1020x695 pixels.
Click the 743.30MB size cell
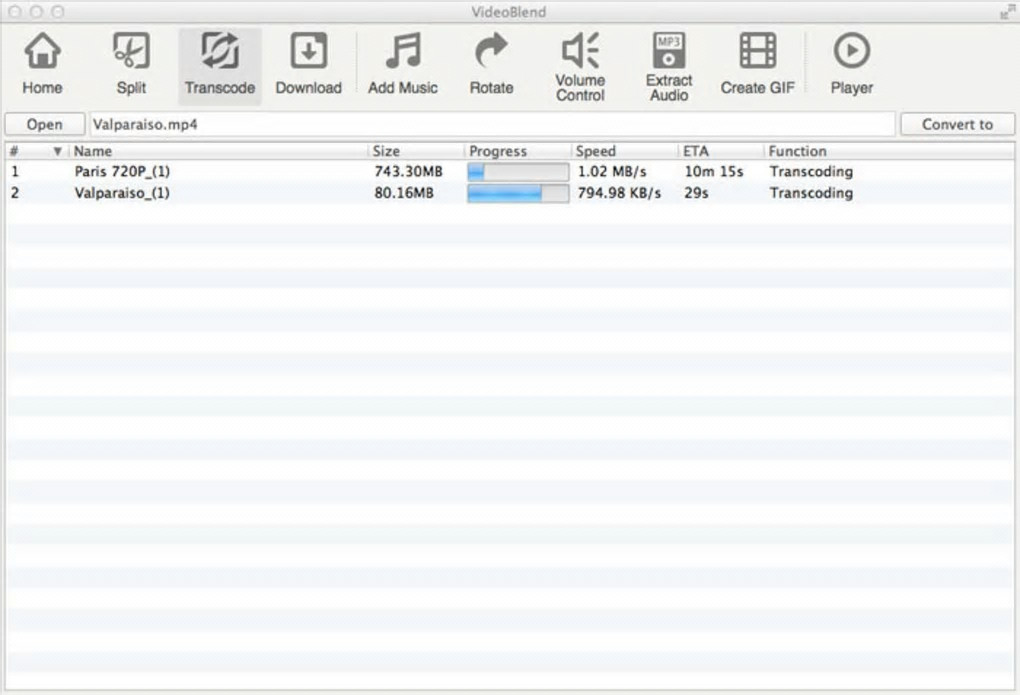tap(408, 172)
